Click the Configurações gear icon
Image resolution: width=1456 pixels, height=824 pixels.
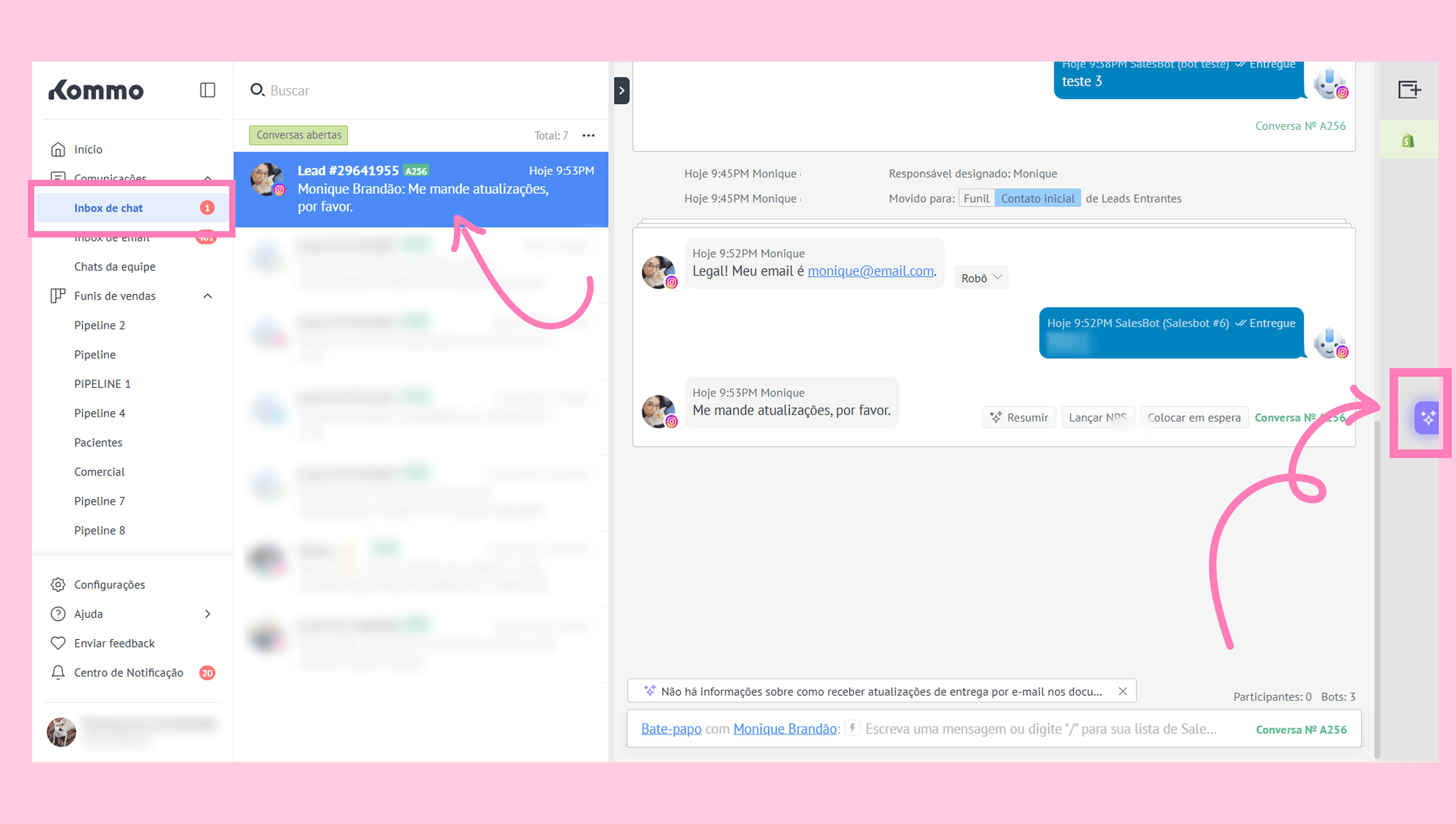coord(58,584)
